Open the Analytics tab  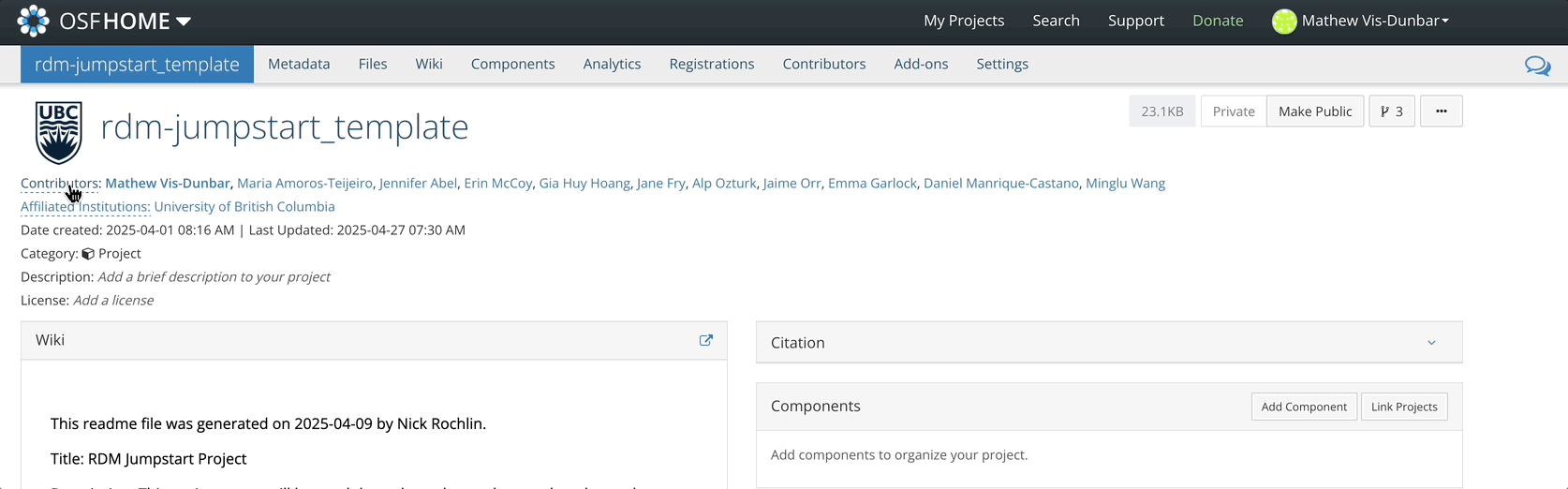(612, 64)
